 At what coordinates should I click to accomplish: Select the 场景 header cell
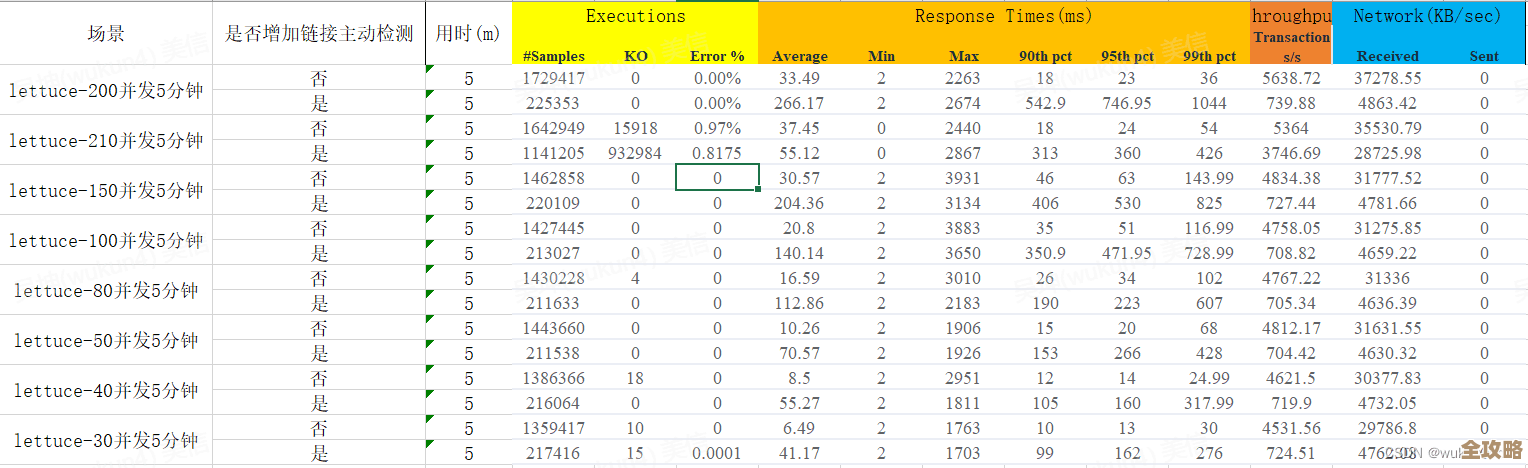pos(106,33)
